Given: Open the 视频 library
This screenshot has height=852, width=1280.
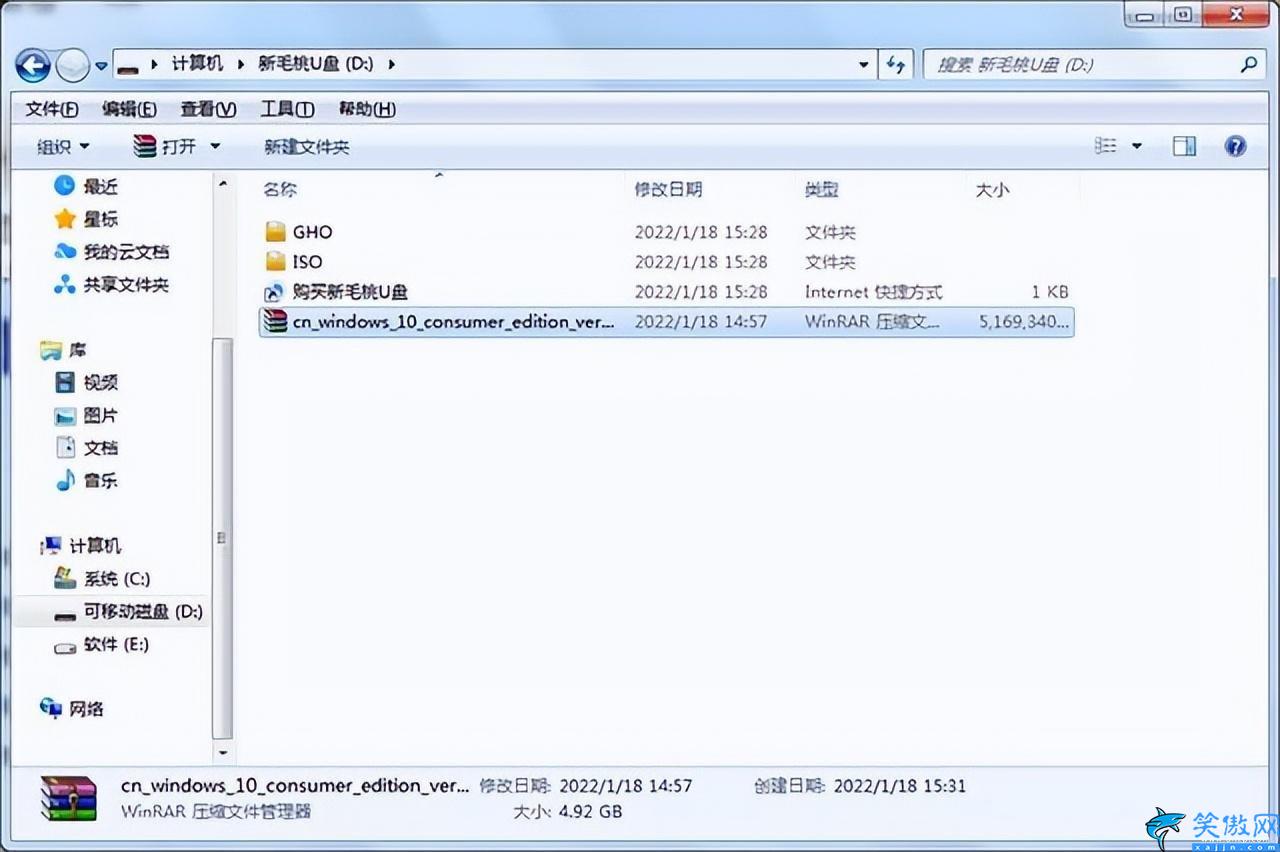Looking at the screenshot, I should pyautogui.click(x=86, y=382).
